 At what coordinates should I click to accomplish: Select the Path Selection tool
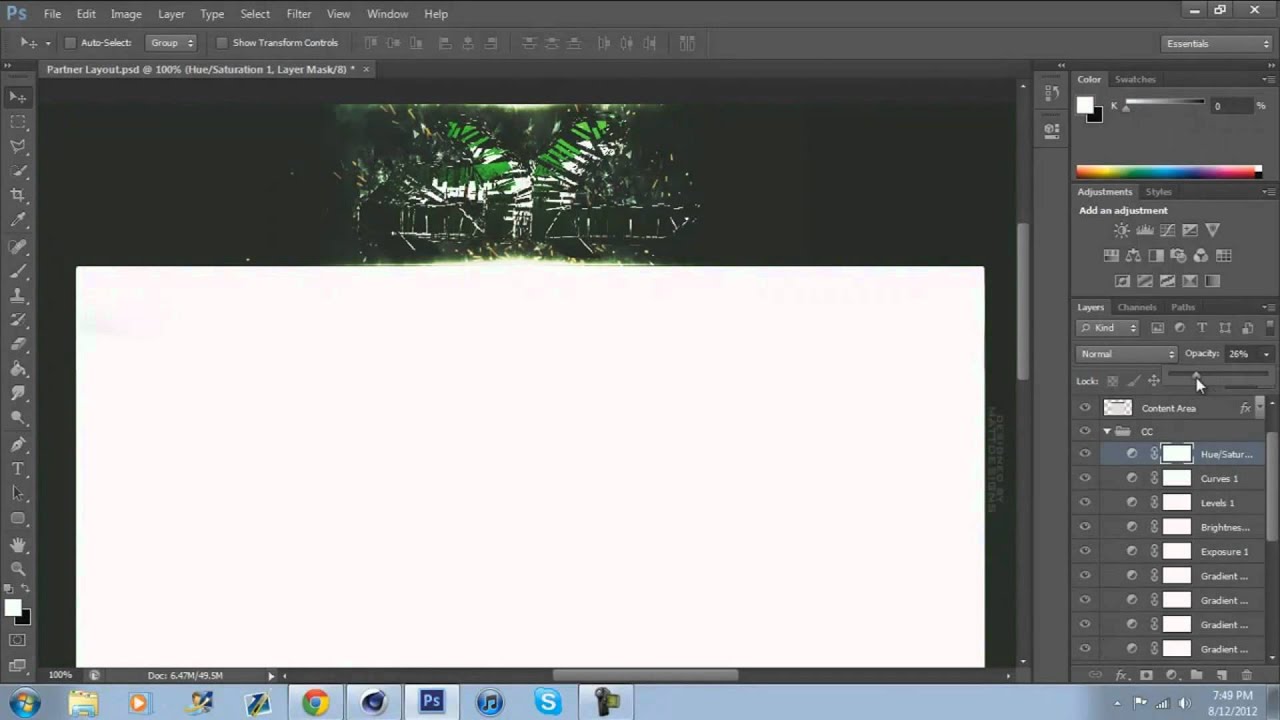[x=18, y=494]
